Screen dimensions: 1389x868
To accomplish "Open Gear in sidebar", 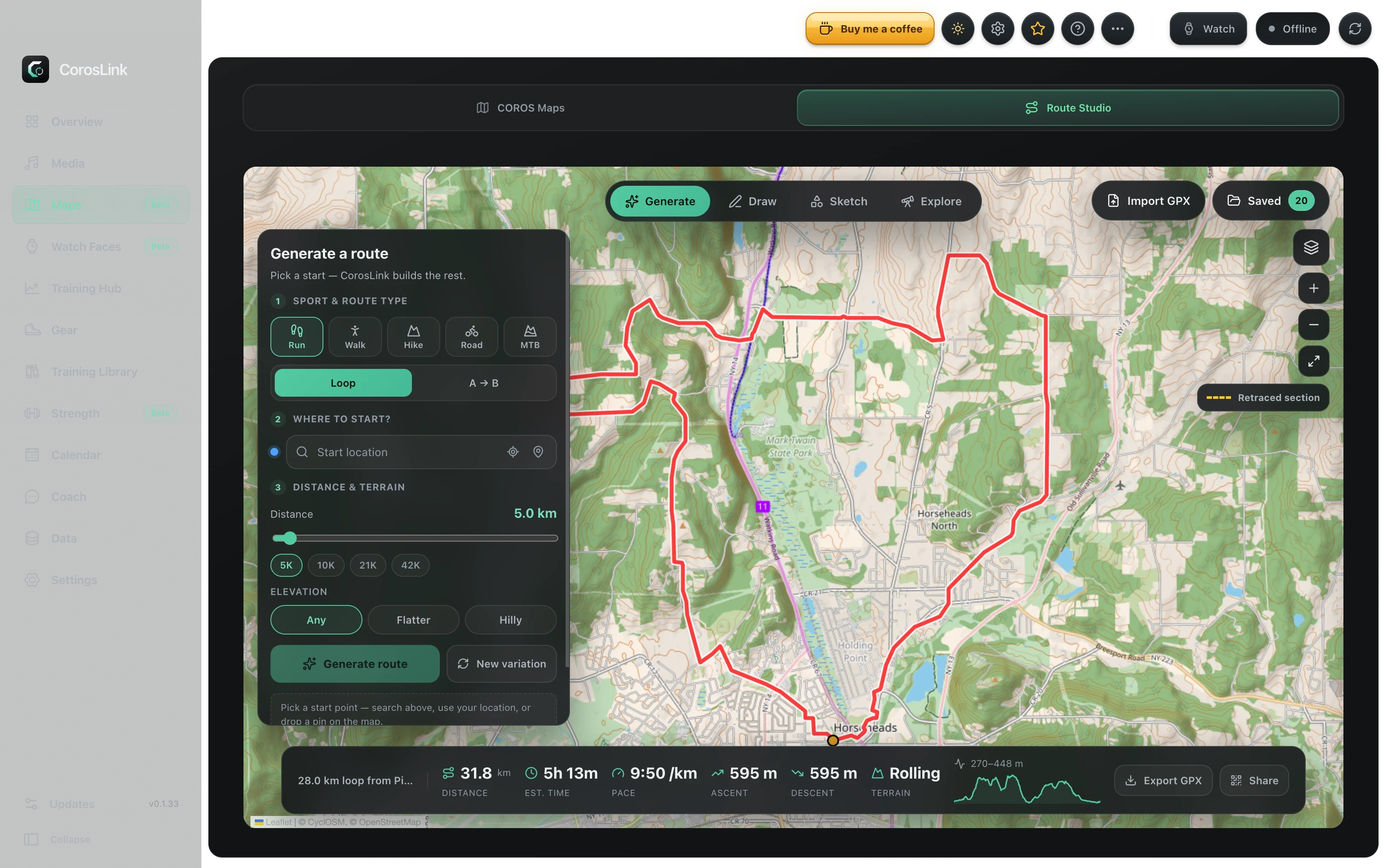I will 100,330.
